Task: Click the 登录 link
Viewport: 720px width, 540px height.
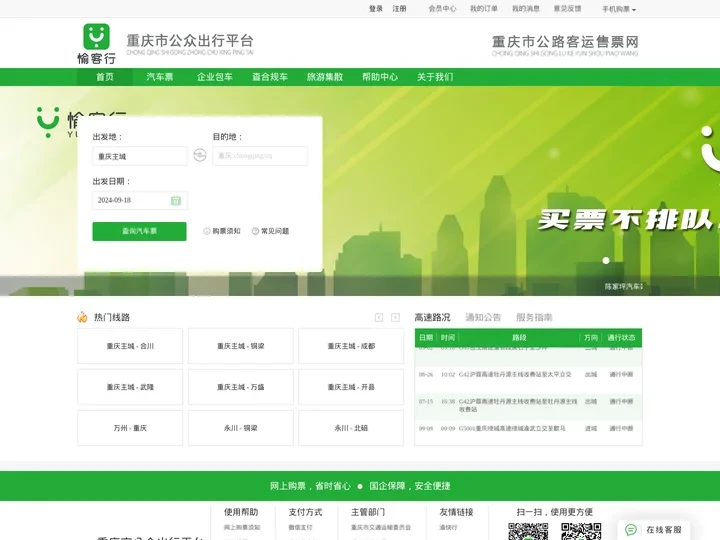Action: pos(376,9)
